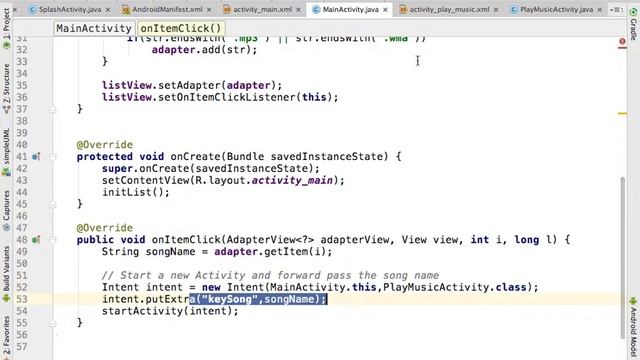This screenshot has width=640, height=360.
Task: Select the MainActivity.java tab
Action: (350, 9)
